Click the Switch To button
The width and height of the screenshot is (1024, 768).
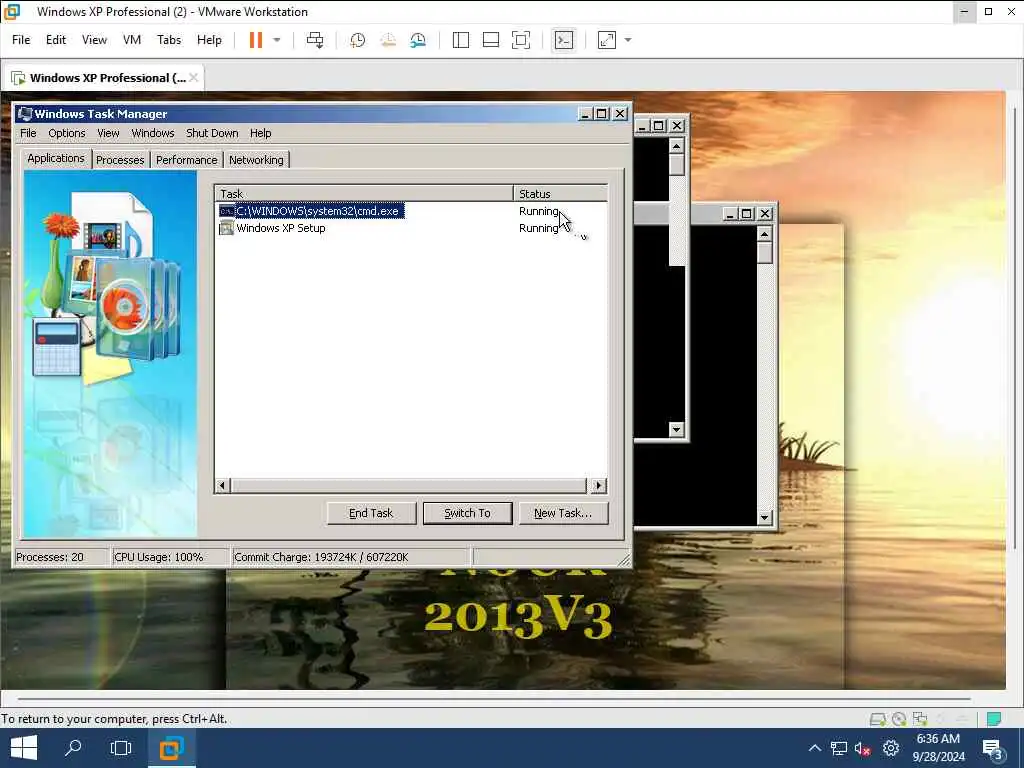tap(468, 513)
